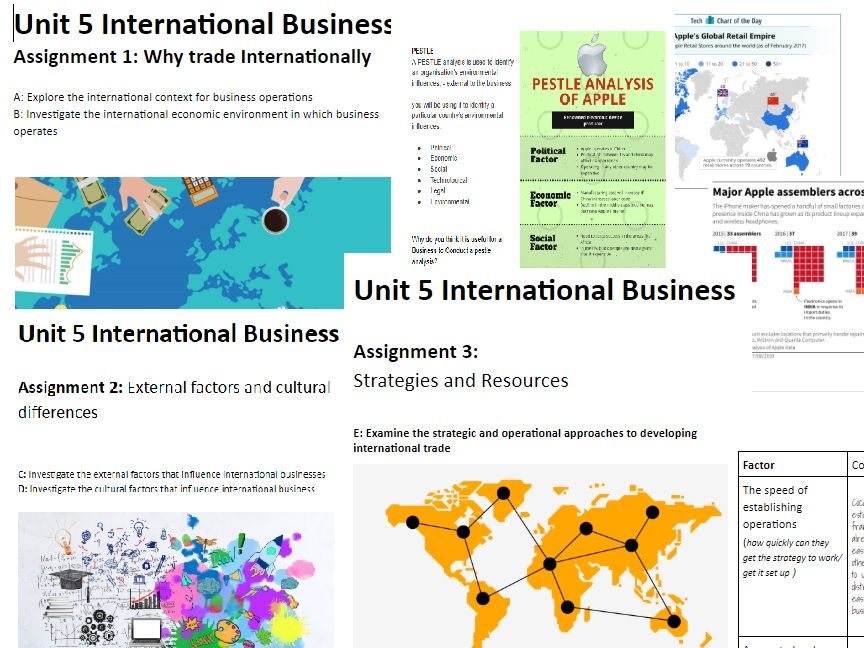This screenshot has height=648, width=864.
Task: Open the teal world map image with hands
Action: (203, 242)
